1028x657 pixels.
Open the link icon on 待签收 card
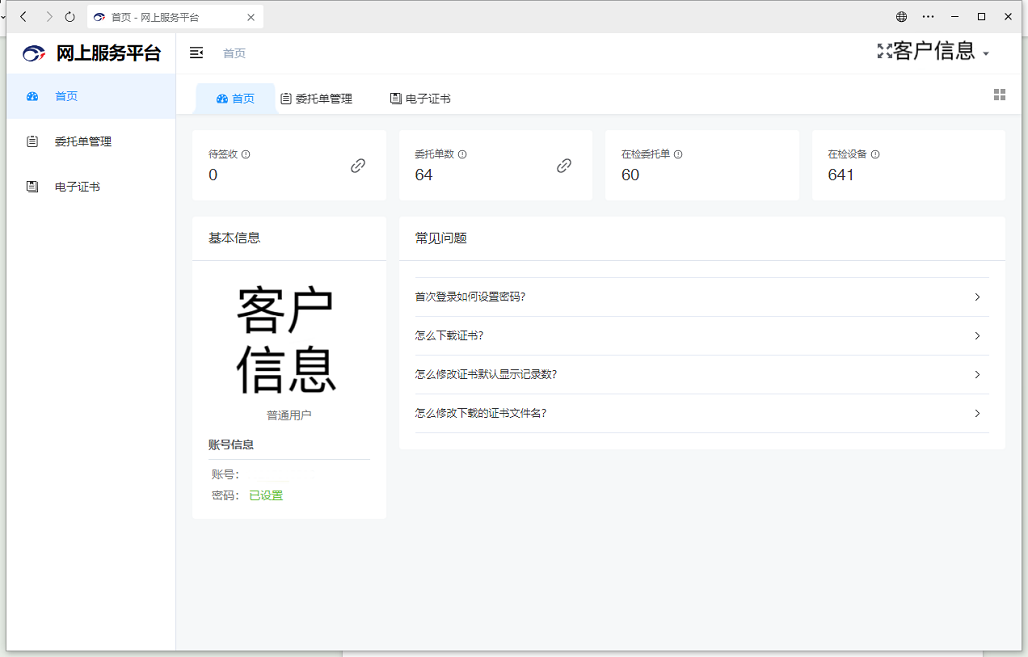pos(358,166)
